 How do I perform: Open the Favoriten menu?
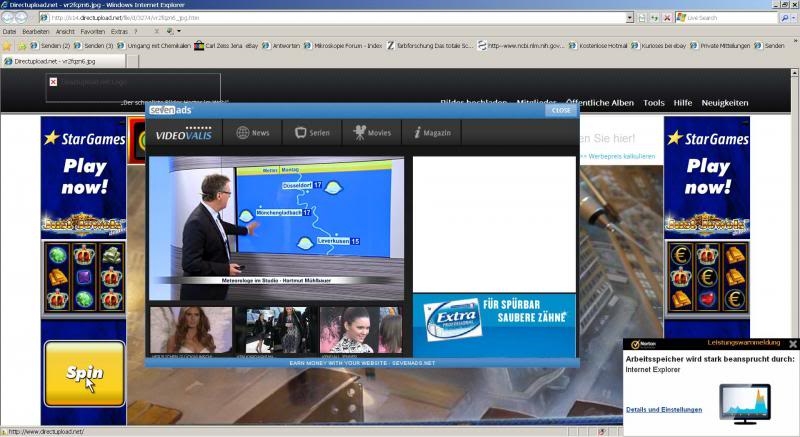(92, 31)
